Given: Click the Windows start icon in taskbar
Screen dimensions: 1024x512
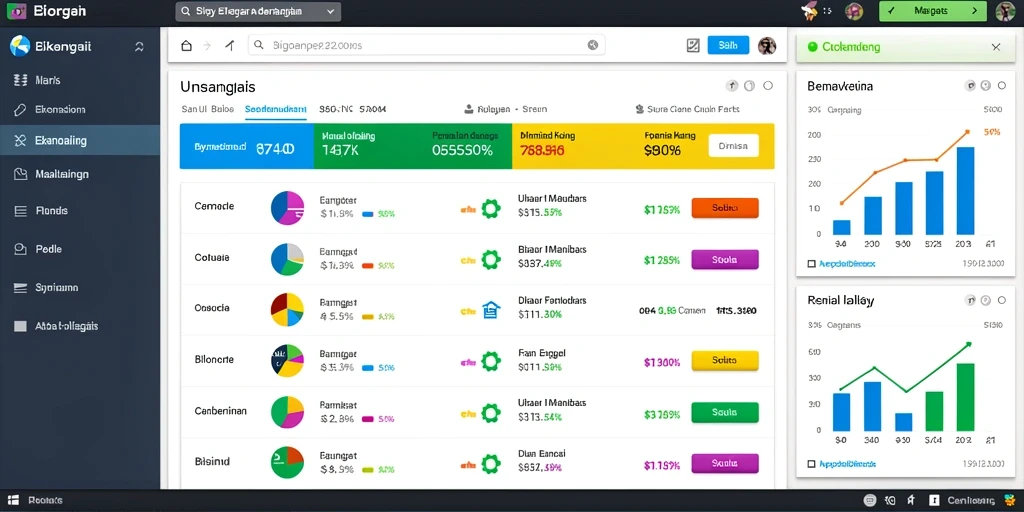Looking at the screenshot, I should pyautogui.click(x=12, y=500).
